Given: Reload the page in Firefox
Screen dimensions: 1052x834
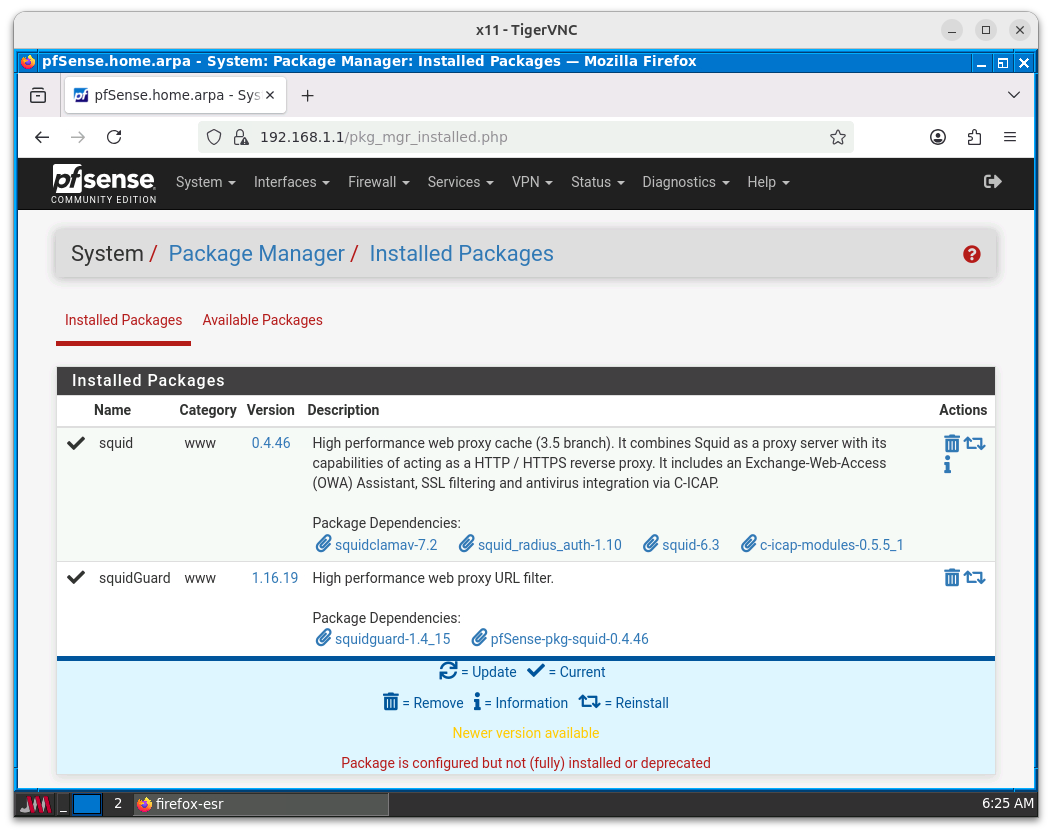Looking at the screenshot, I should pos(114,137).
